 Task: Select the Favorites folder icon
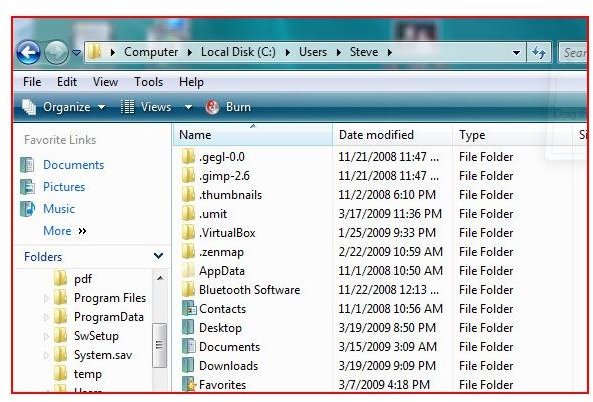pyautogui.click(x=189, y=384)
